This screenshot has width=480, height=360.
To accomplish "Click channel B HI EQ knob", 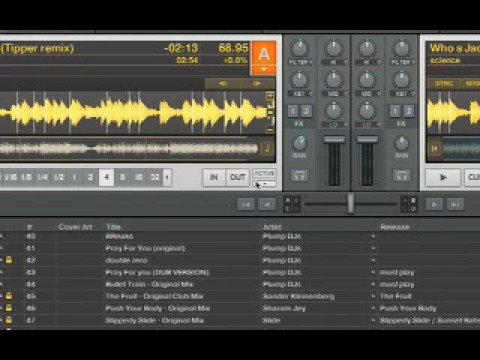I will tap(367, 49).
